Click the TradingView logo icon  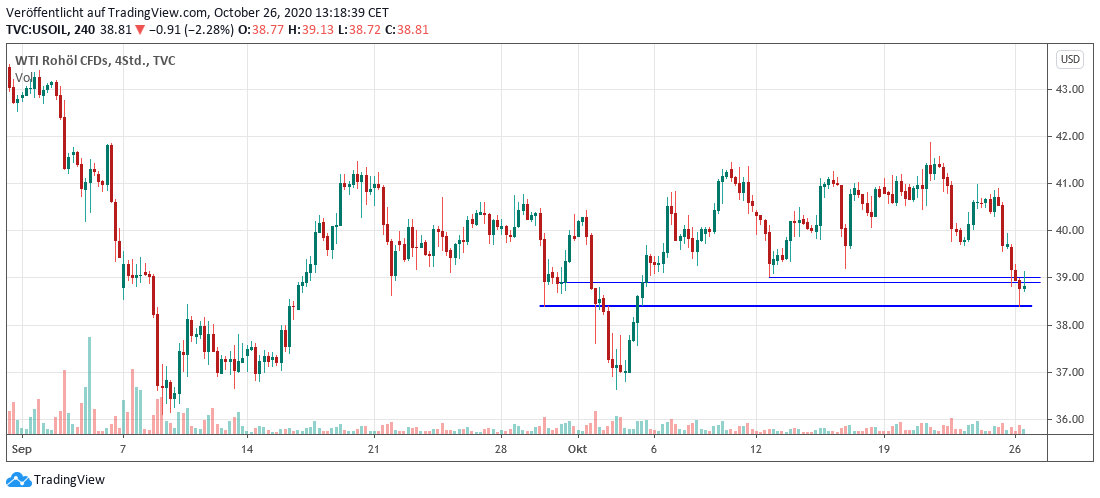pos(19,479)
